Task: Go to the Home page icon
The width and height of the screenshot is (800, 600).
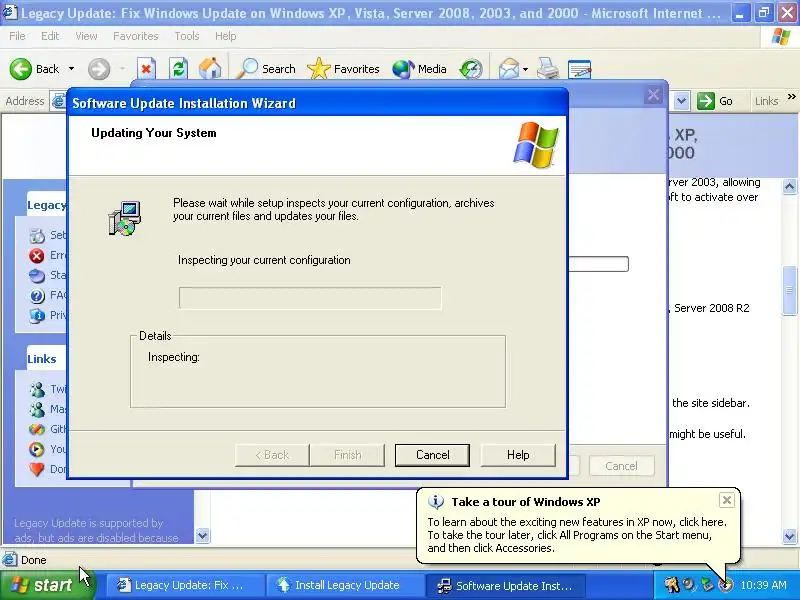Action: (x=210, y=69)
